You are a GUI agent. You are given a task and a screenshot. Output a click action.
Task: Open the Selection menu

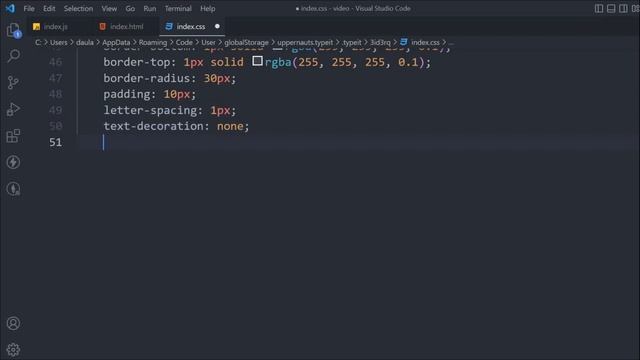[x=78, y=9]
